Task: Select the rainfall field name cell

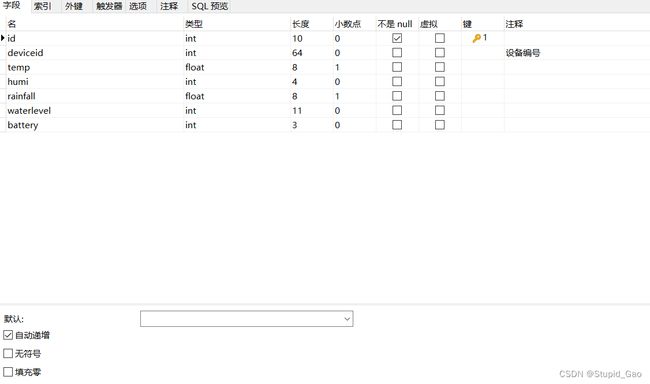Action: click(x=94, y=96)
